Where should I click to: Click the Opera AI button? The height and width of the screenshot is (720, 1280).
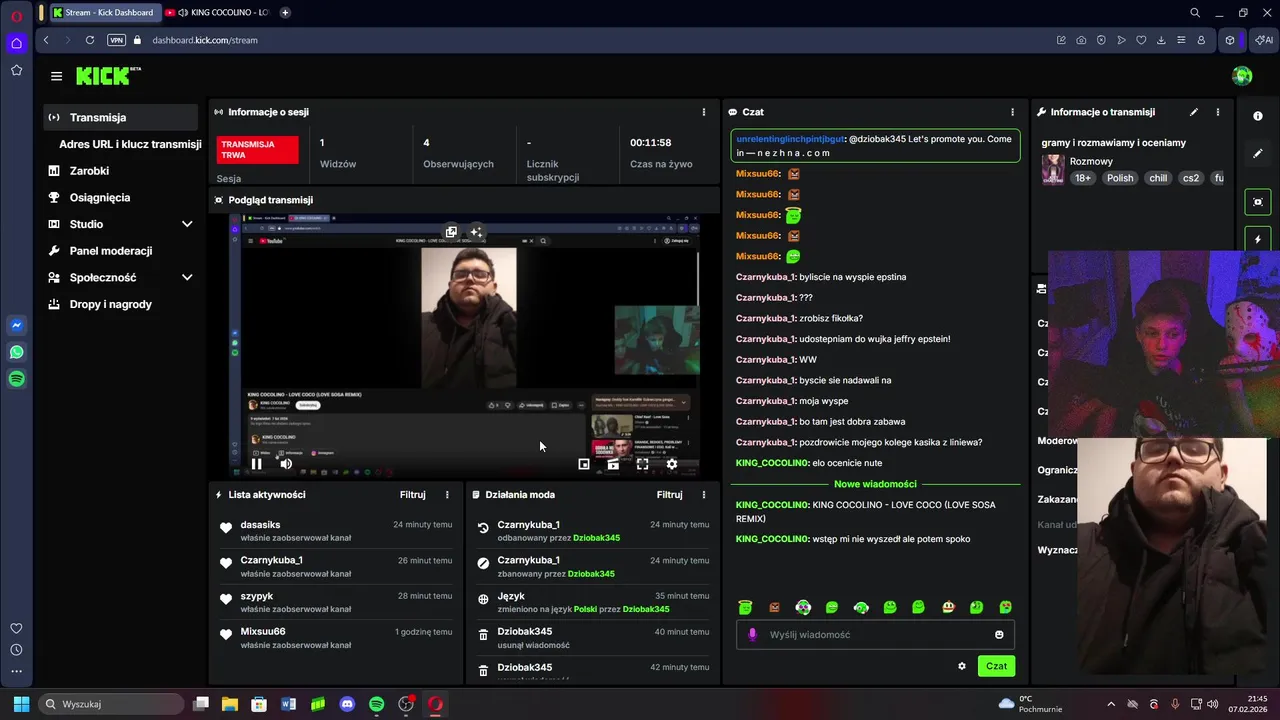tap(1262, 40)
